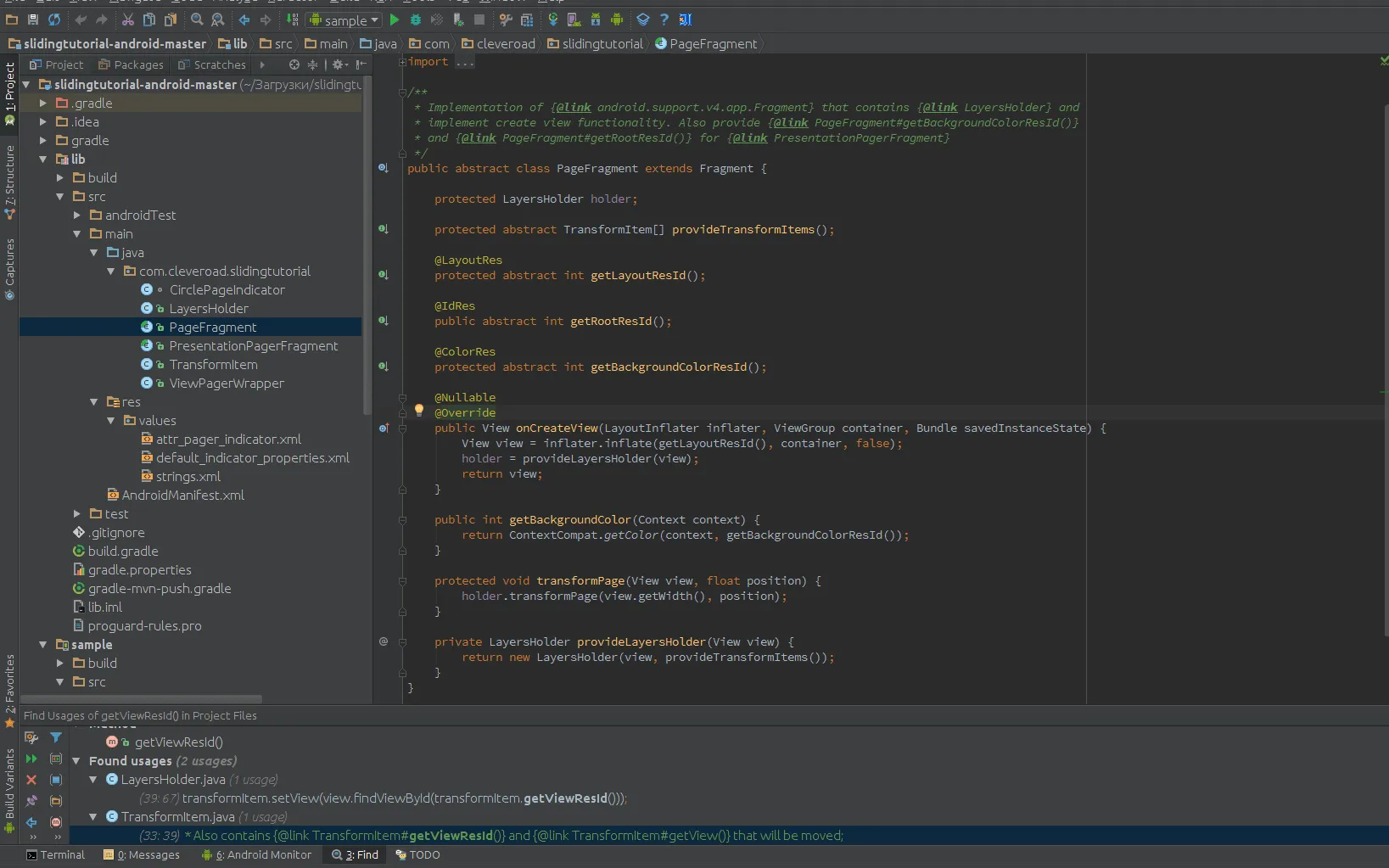This screenshot has height=868, width=1389.
Task: Click Rerun search green arrows in Find panel
Action: (x=31, y=759)
